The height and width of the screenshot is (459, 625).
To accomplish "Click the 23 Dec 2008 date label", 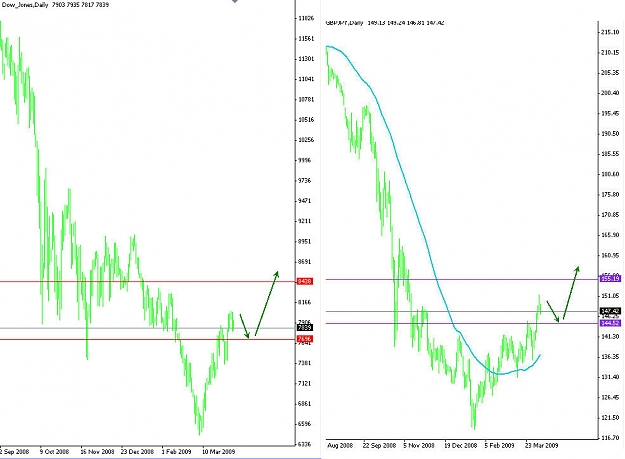I will coord(137,451).
